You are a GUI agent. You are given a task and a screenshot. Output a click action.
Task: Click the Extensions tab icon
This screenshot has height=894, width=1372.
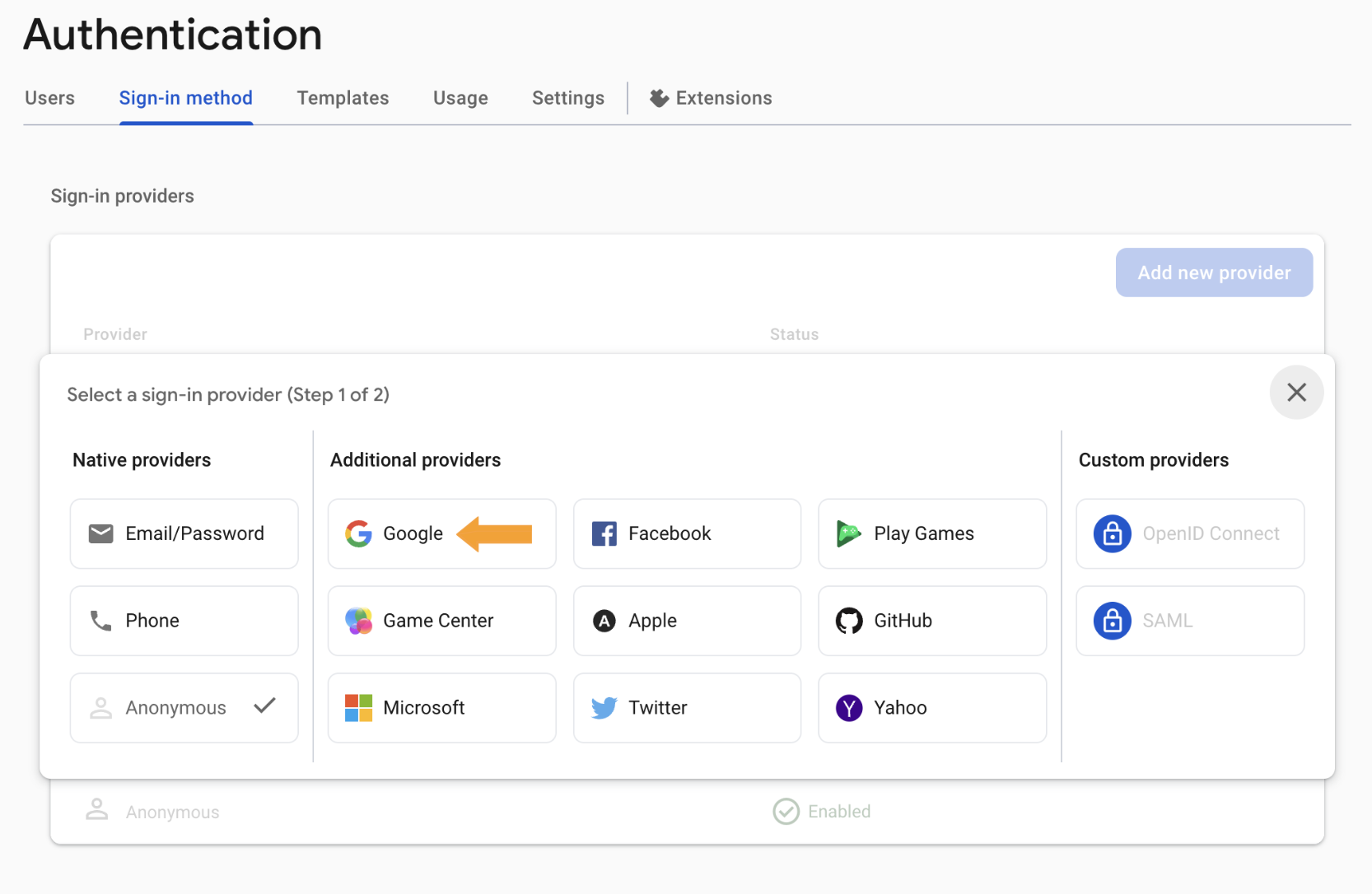659,98
